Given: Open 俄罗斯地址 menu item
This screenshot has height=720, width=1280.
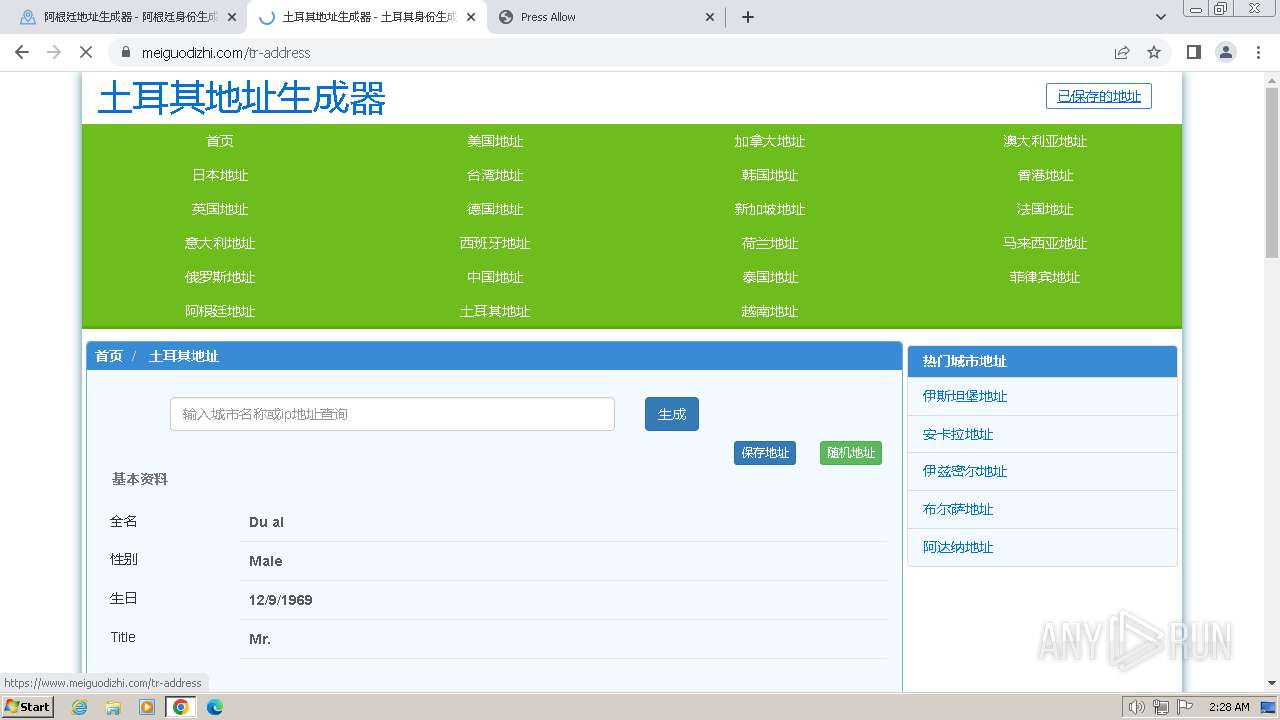Looking at the screenshot, I should tap(220, 277).
